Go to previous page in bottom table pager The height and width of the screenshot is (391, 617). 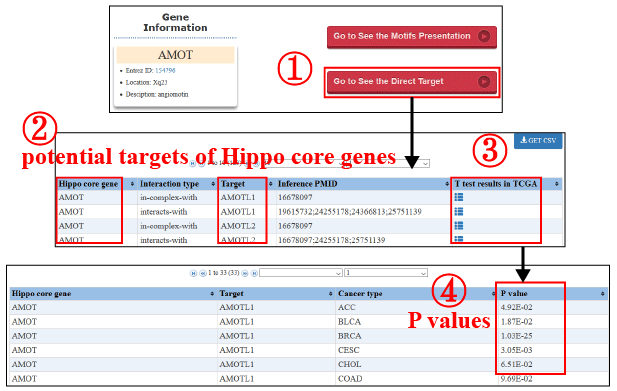pos(203,273)
